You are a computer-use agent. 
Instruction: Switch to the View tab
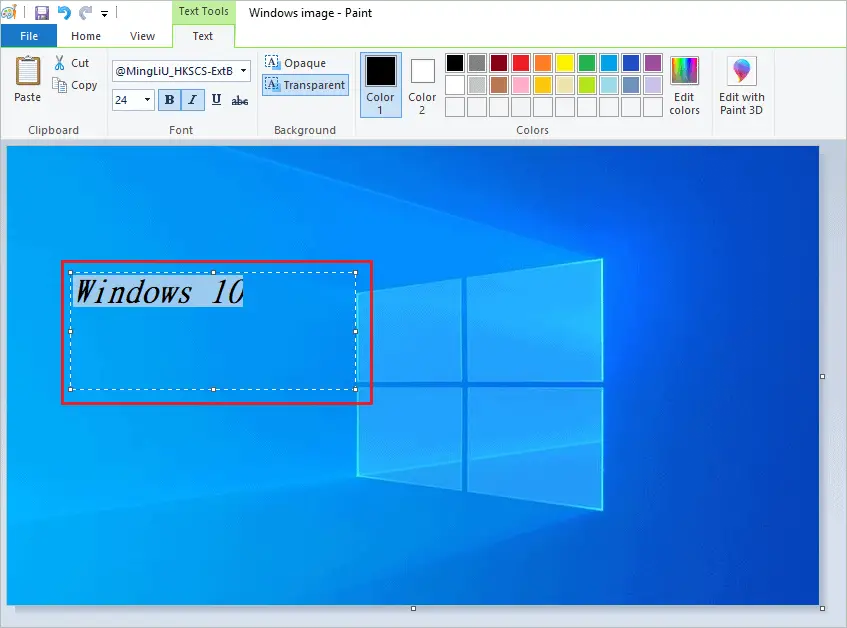coord(142,36)
